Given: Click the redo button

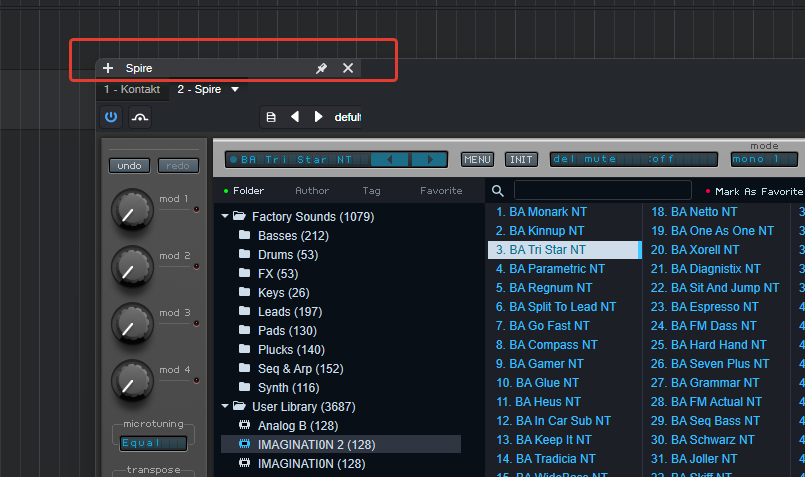Looking at the screenshot, I should pyautogui.click(x=178, y=165).
